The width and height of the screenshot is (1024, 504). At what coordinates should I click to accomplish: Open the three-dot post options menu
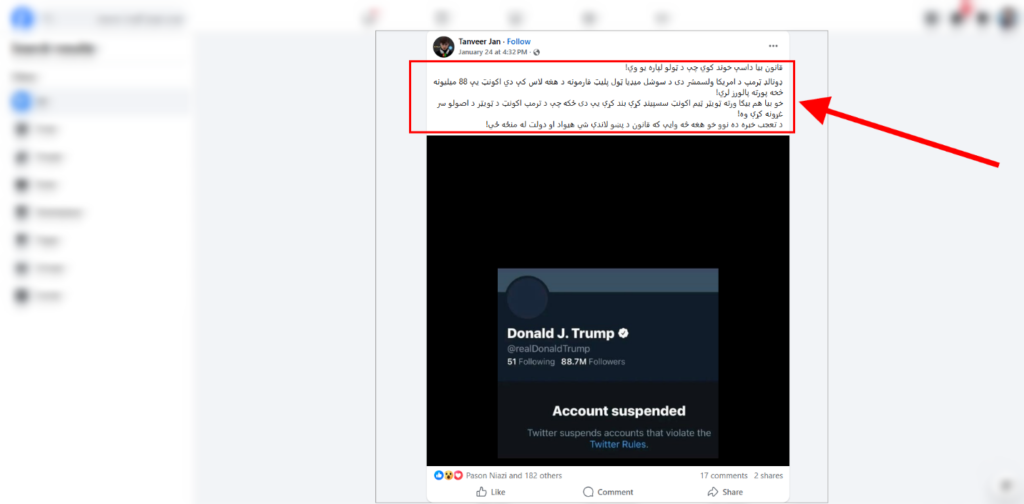tap(773, 46)
